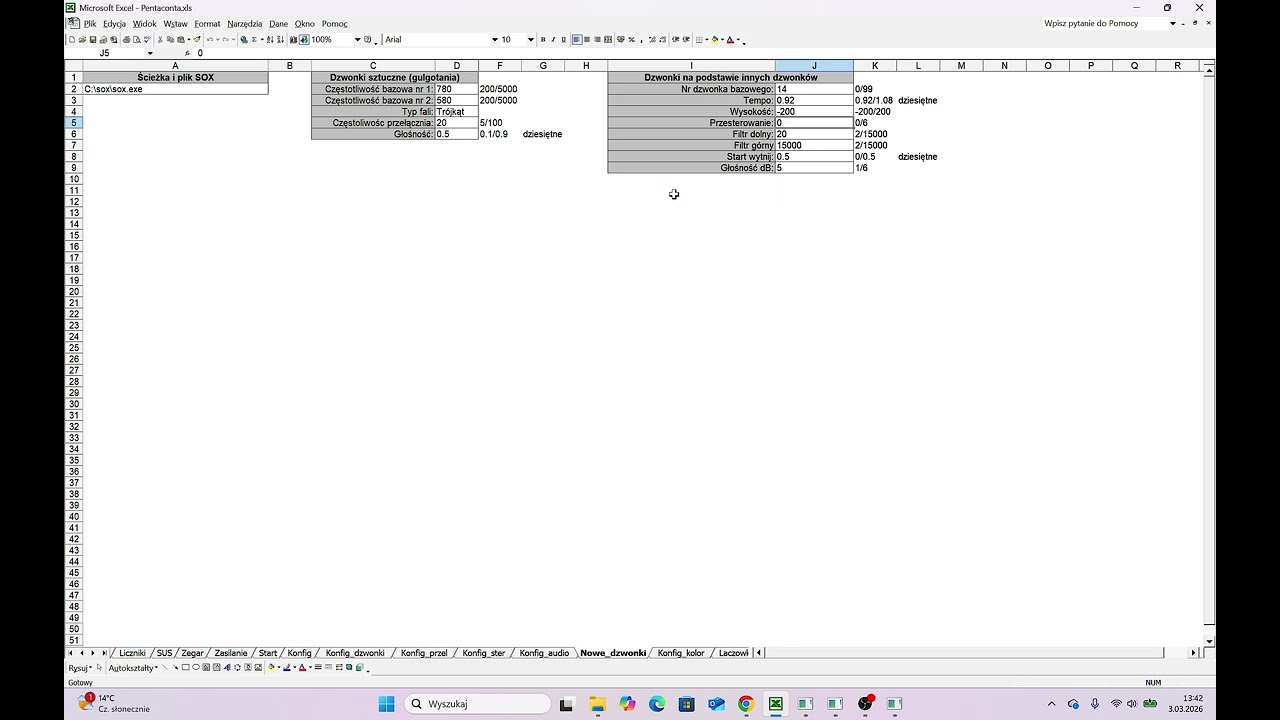Screen dimensions: 1280x720
Task: Go to last sheet tab navigation arrow
Action: point(104,653)
